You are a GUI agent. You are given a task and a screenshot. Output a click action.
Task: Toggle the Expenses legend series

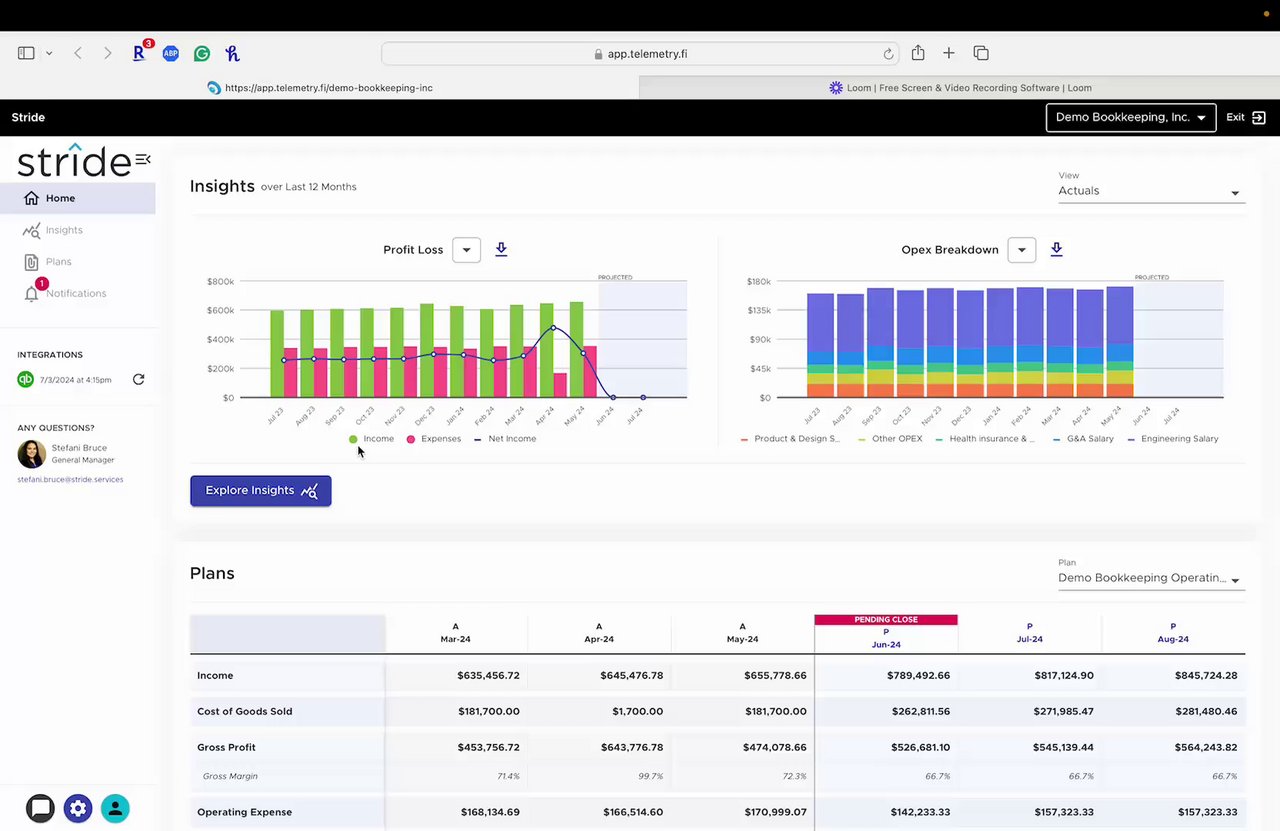[x=434, y=439]
